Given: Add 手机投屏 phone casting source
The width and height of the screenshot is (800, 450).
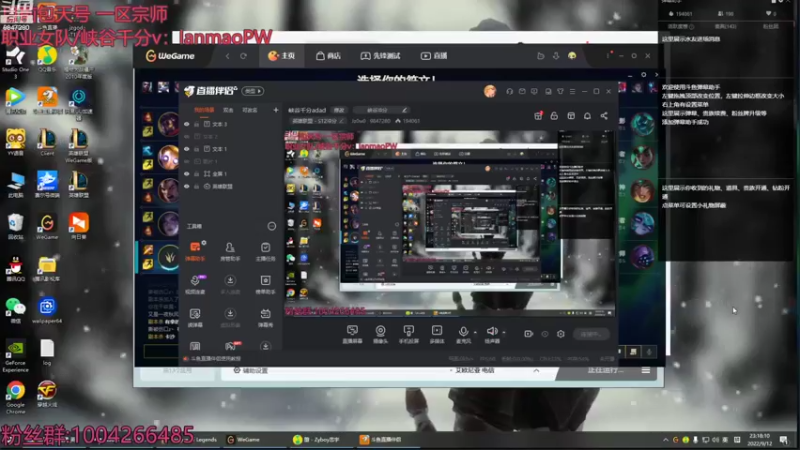Looking at the screenshot, I should (409, 334).
